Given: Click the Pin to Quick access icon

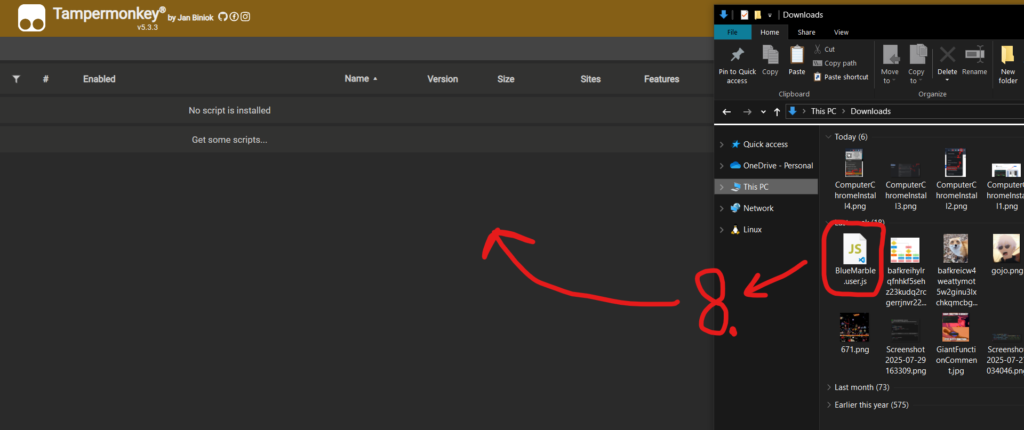Looking at the screenshot, I should [737, 54].
